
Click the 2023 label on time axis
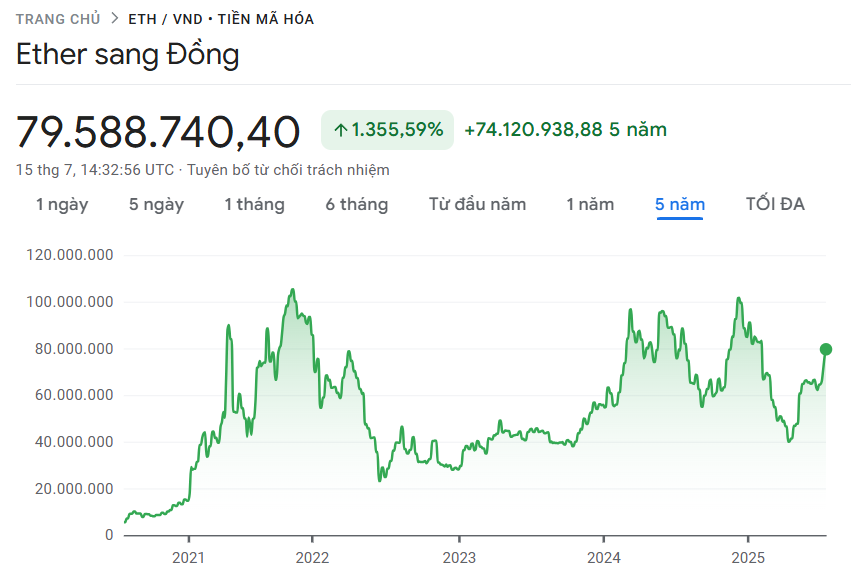pyautogui.click(x=459, y=556)
